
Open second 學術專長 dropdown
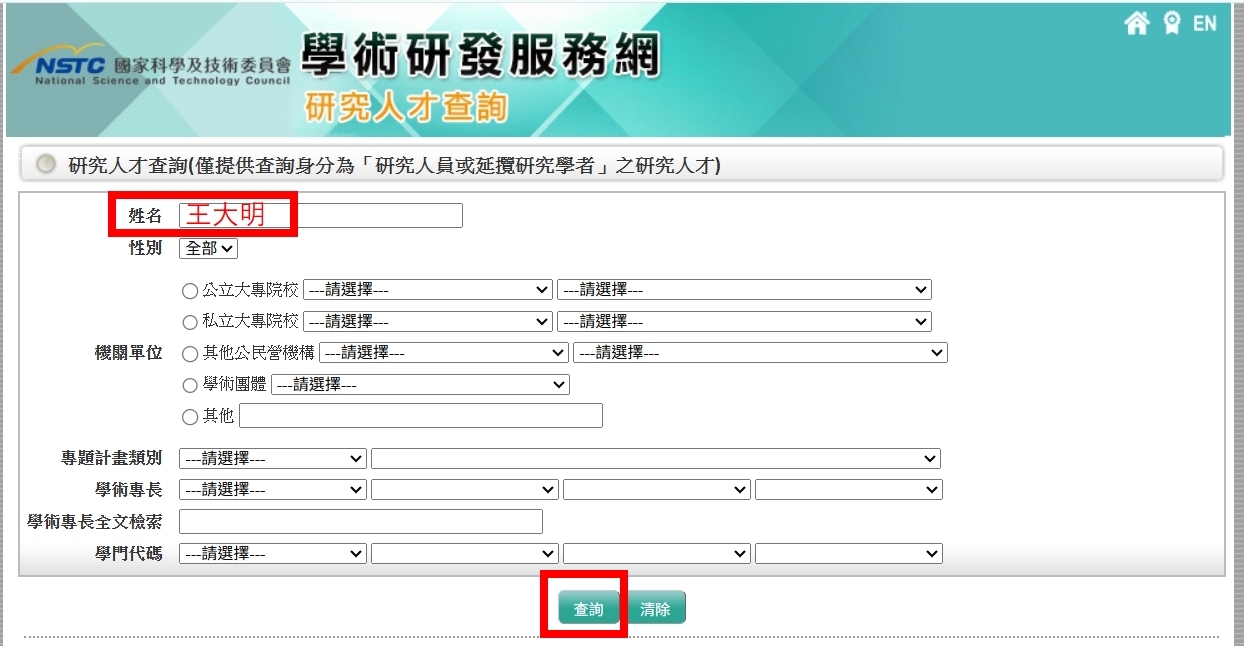tap(465, 490)
